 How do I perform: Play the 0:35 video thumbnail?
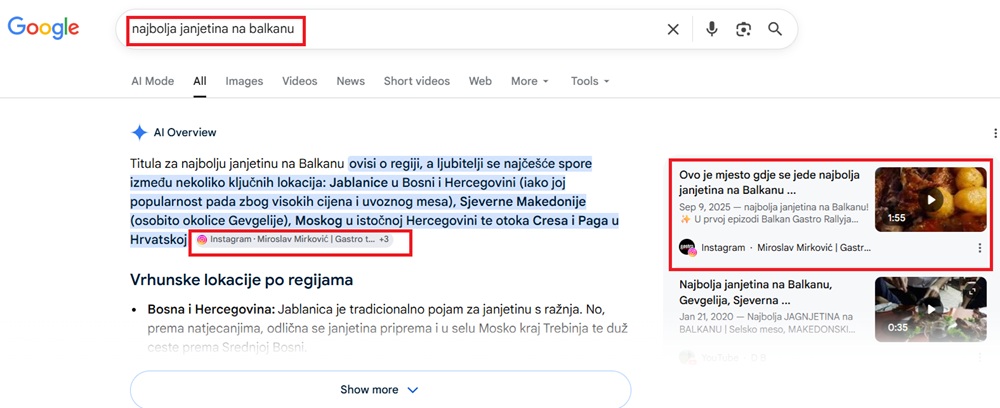[930, 309]
